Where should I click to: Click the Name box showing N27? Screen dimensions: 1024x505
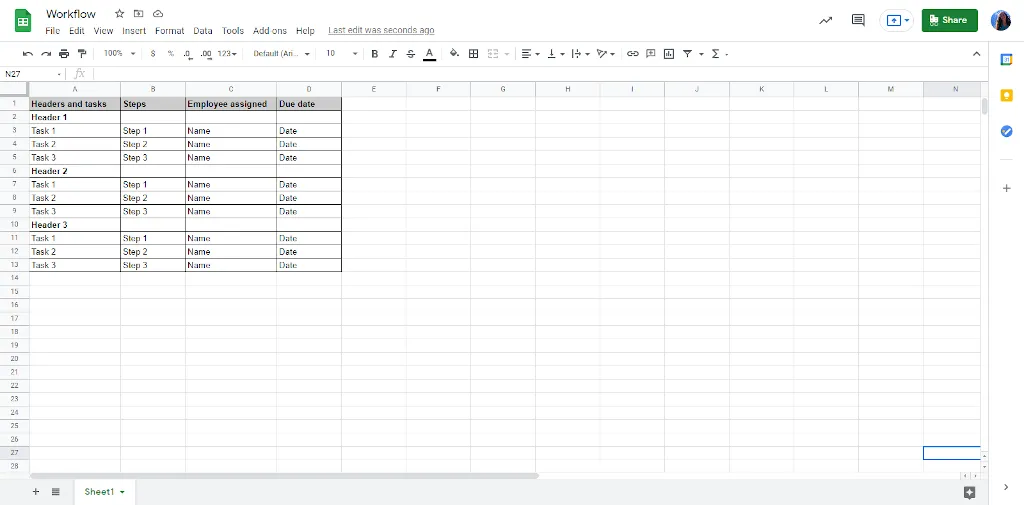33,74
